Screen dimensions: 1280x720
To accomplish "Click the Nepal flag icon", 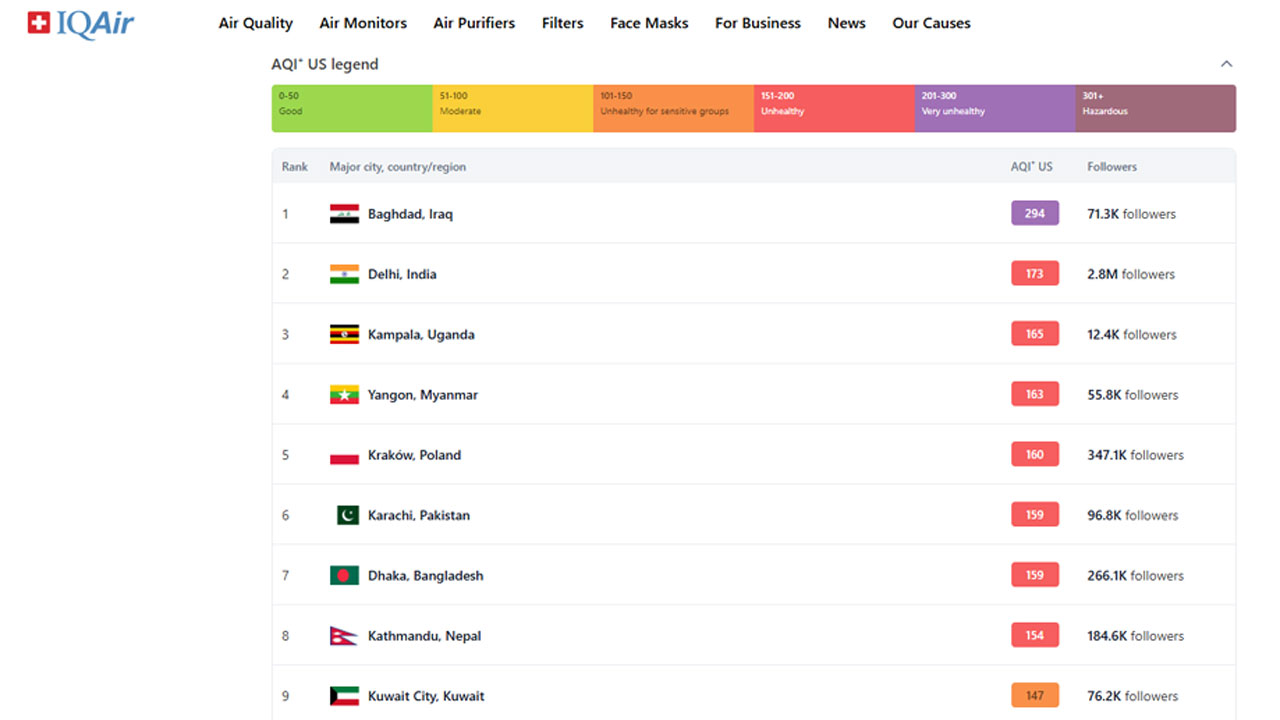I will (342, 636).
